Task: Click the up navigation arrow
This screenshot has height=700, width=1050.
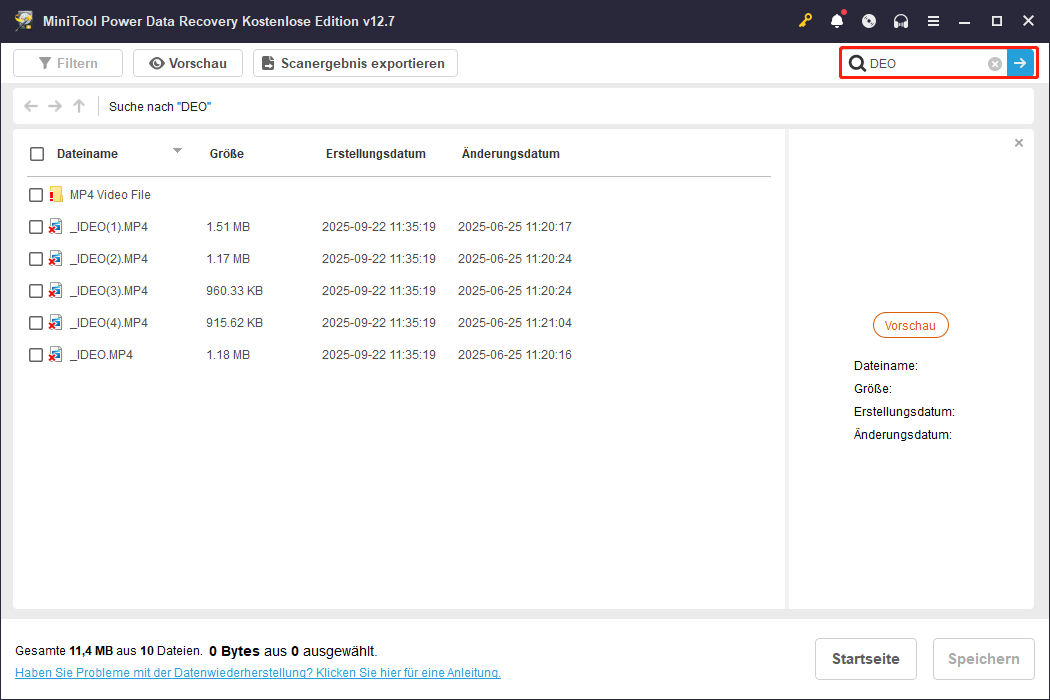Action: pyautogui.click(x=78, y=106)
